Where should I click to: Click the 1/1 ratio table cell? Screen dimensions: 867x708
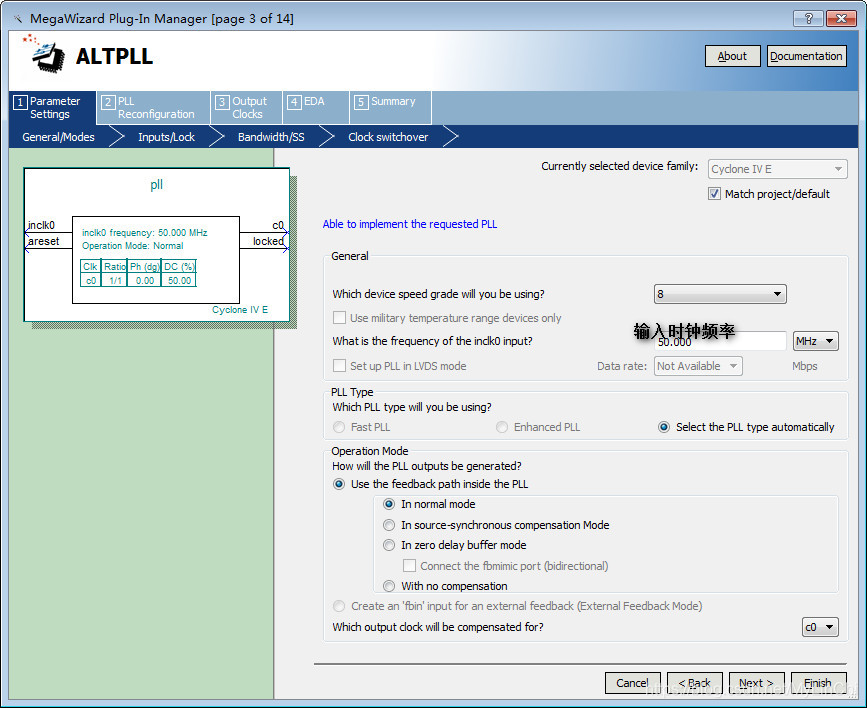[x=115, y=280]
